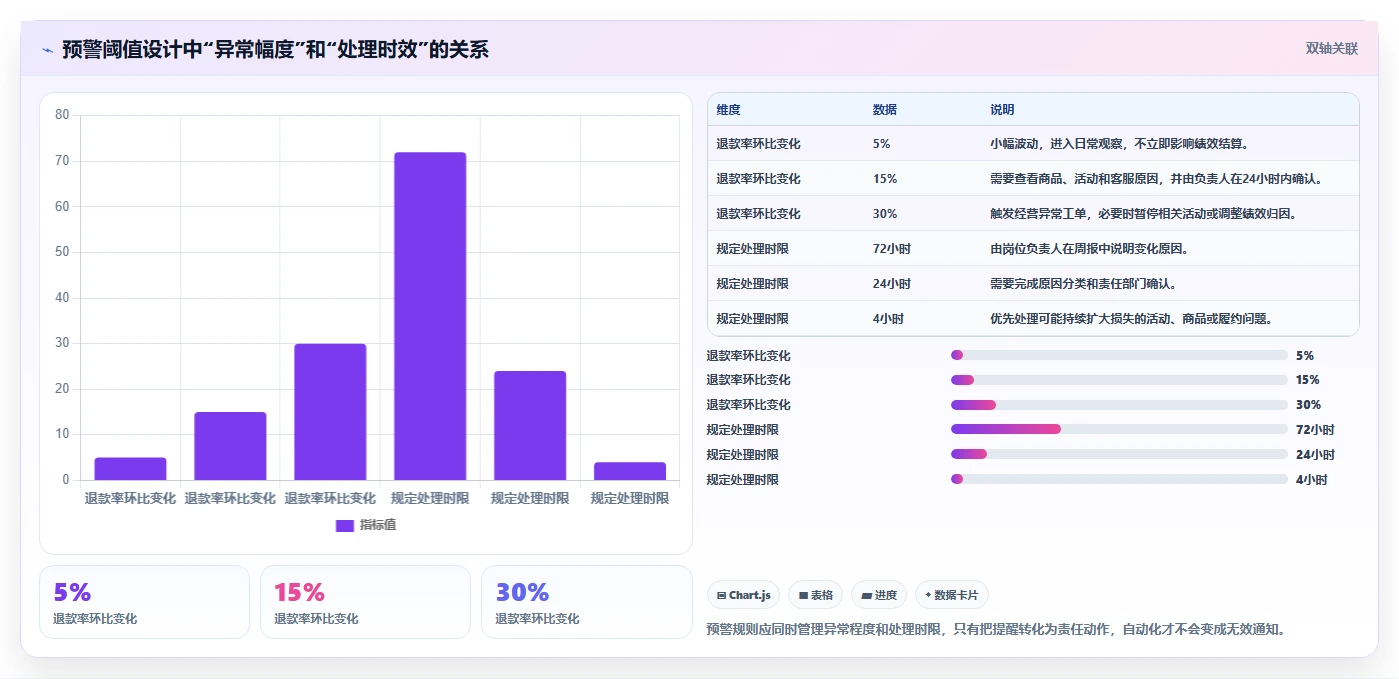Click the description starting 小幅波动，进入日常观察
Screen dimensions: 1399x679
tap(1119, 144)
